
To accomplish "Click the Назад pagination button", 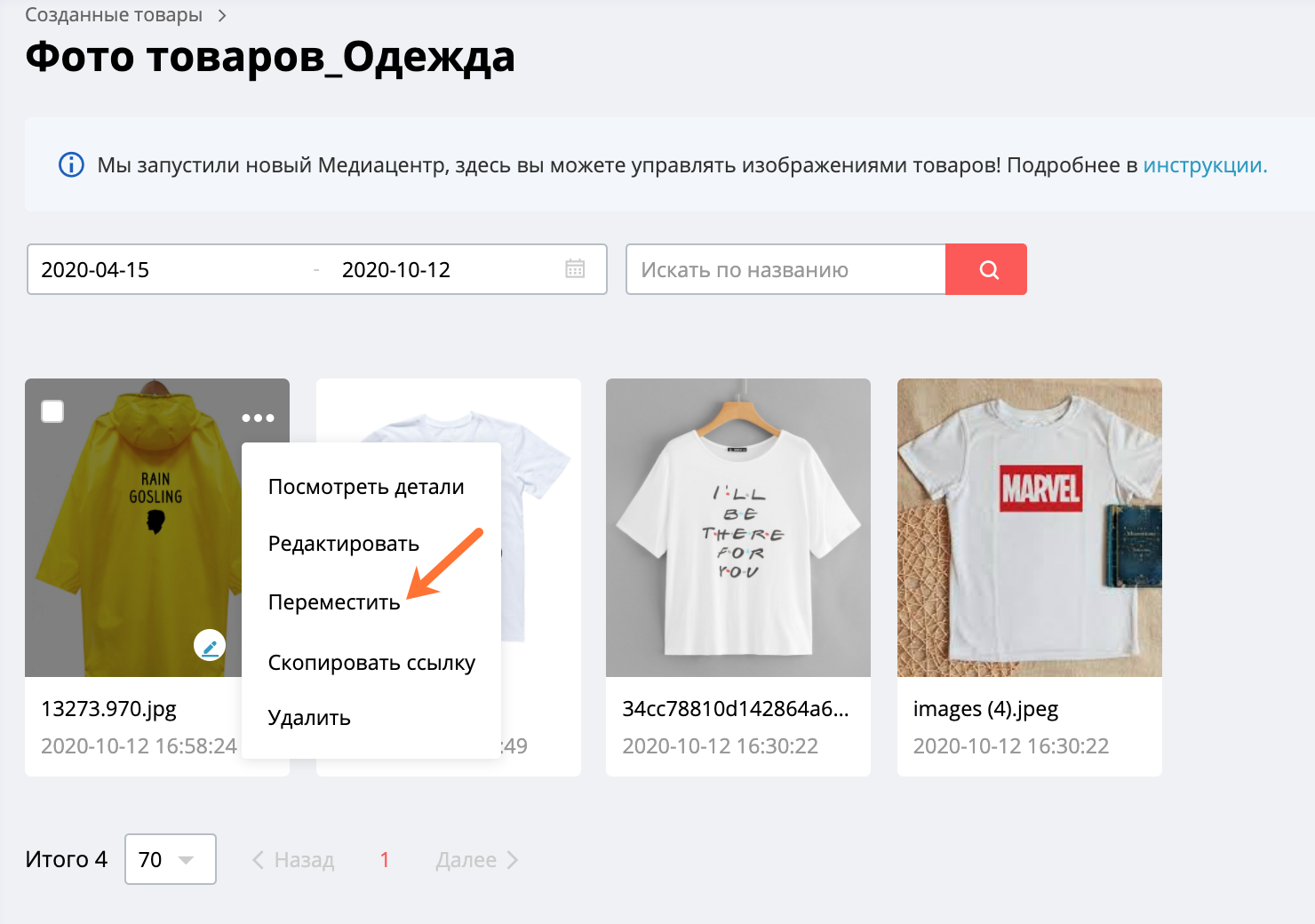I will coord(293,860).
